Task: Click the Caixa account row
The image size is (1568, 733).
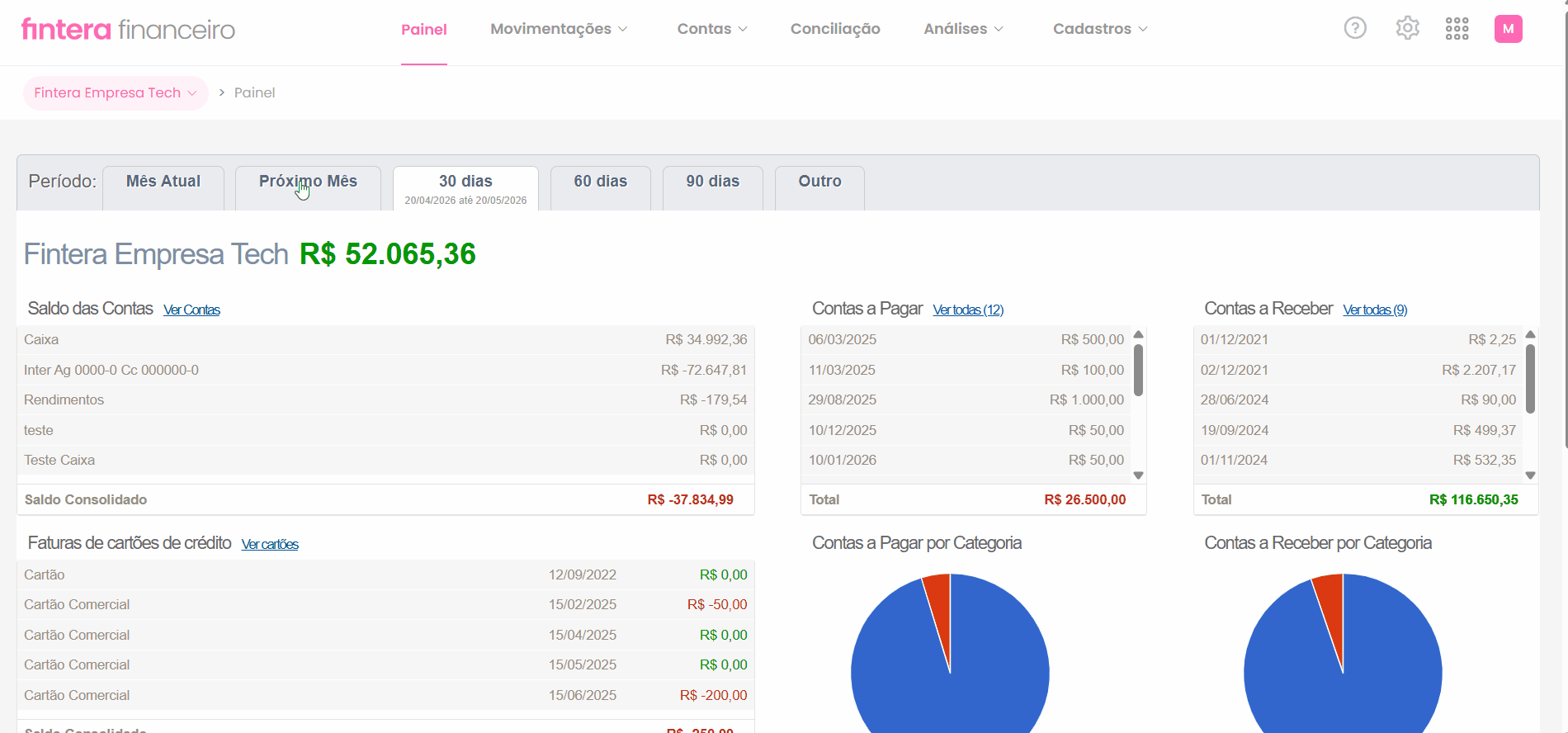Action: [x=385, y=340]
